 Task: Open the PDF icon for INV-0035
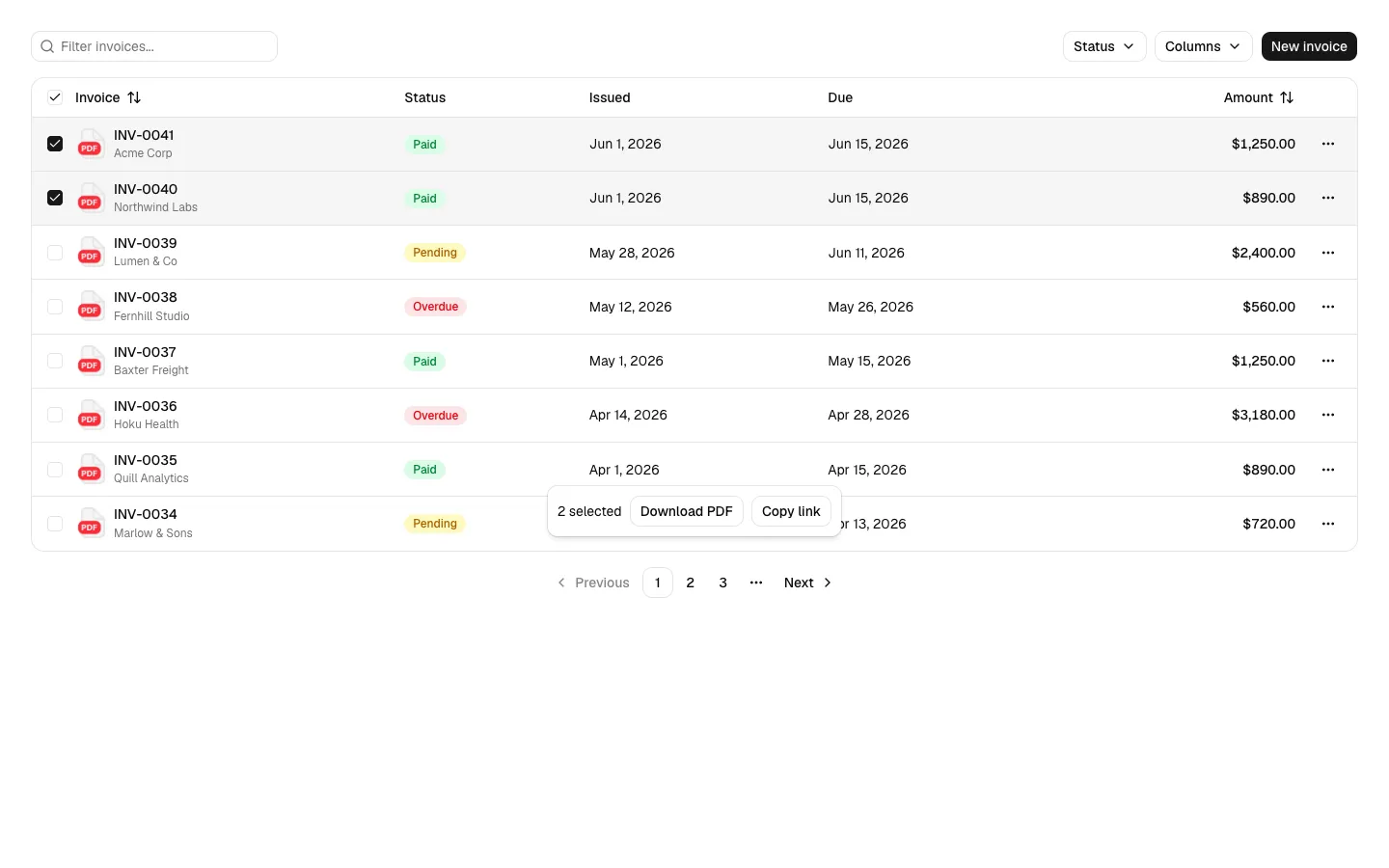pos(91,469)
